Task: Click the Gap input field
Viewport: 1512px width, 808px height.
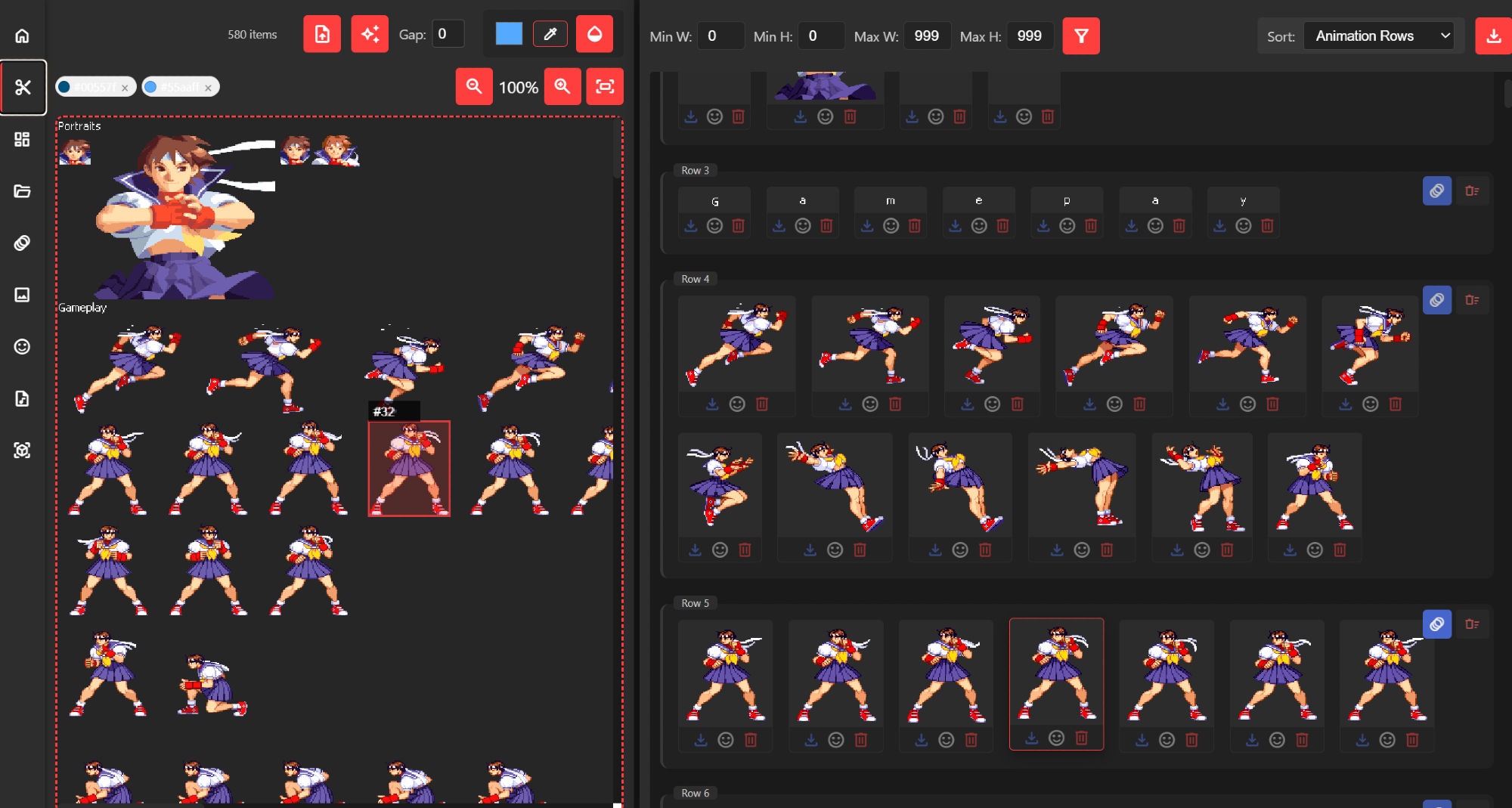Action: [x=448, y=34]
